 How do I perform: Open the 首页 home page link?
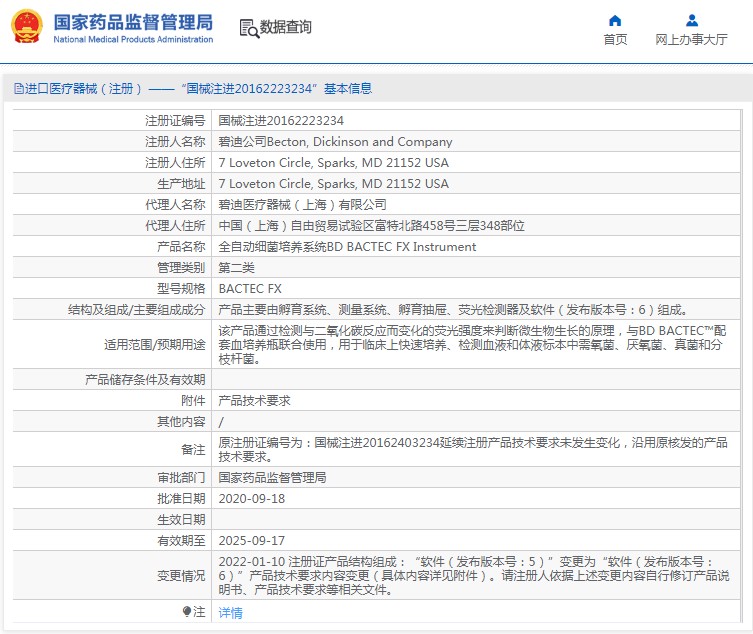coord(615,40)
